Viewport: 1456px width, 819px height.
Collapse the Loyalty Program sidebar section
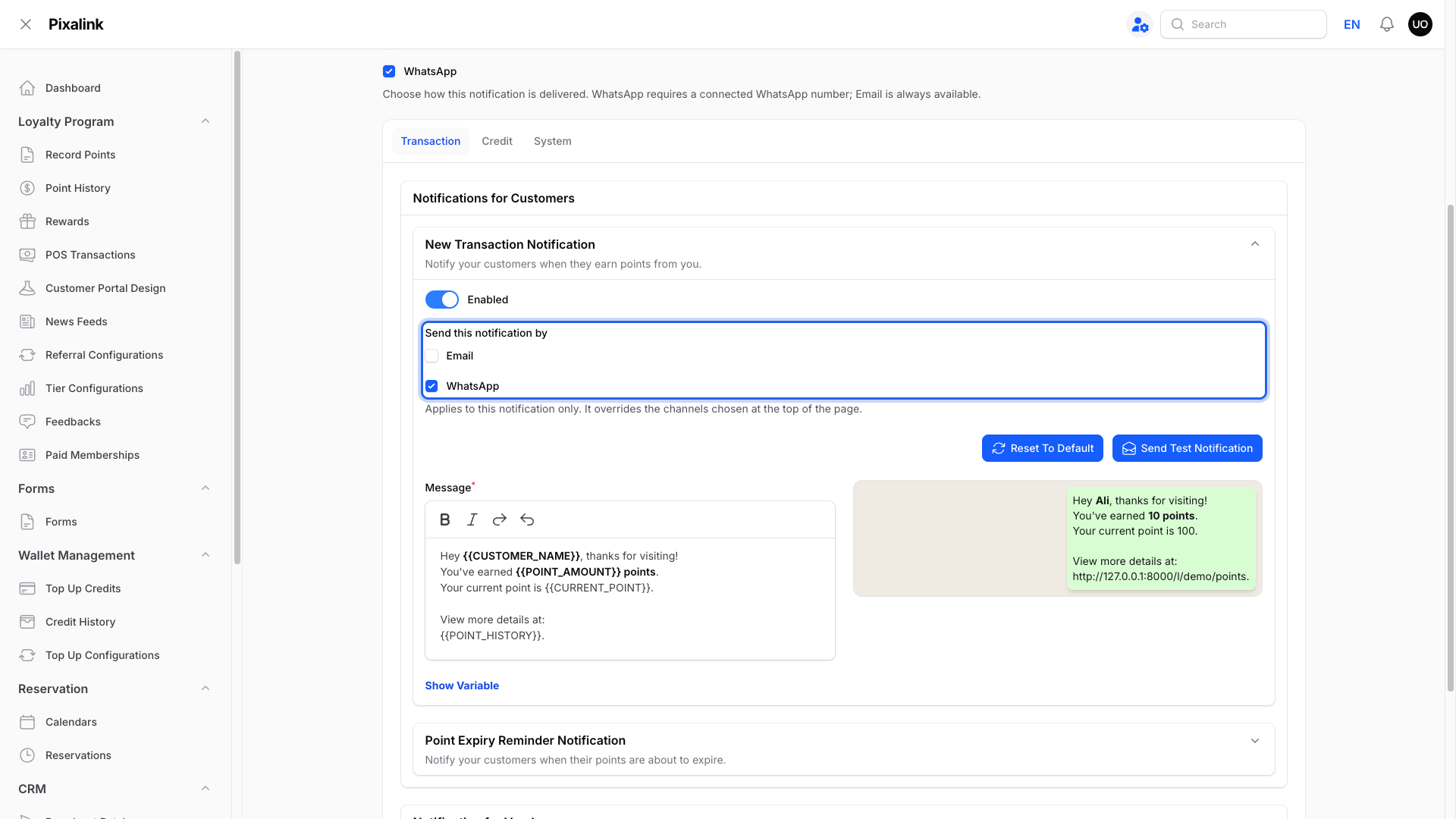[x=206, y=121]
